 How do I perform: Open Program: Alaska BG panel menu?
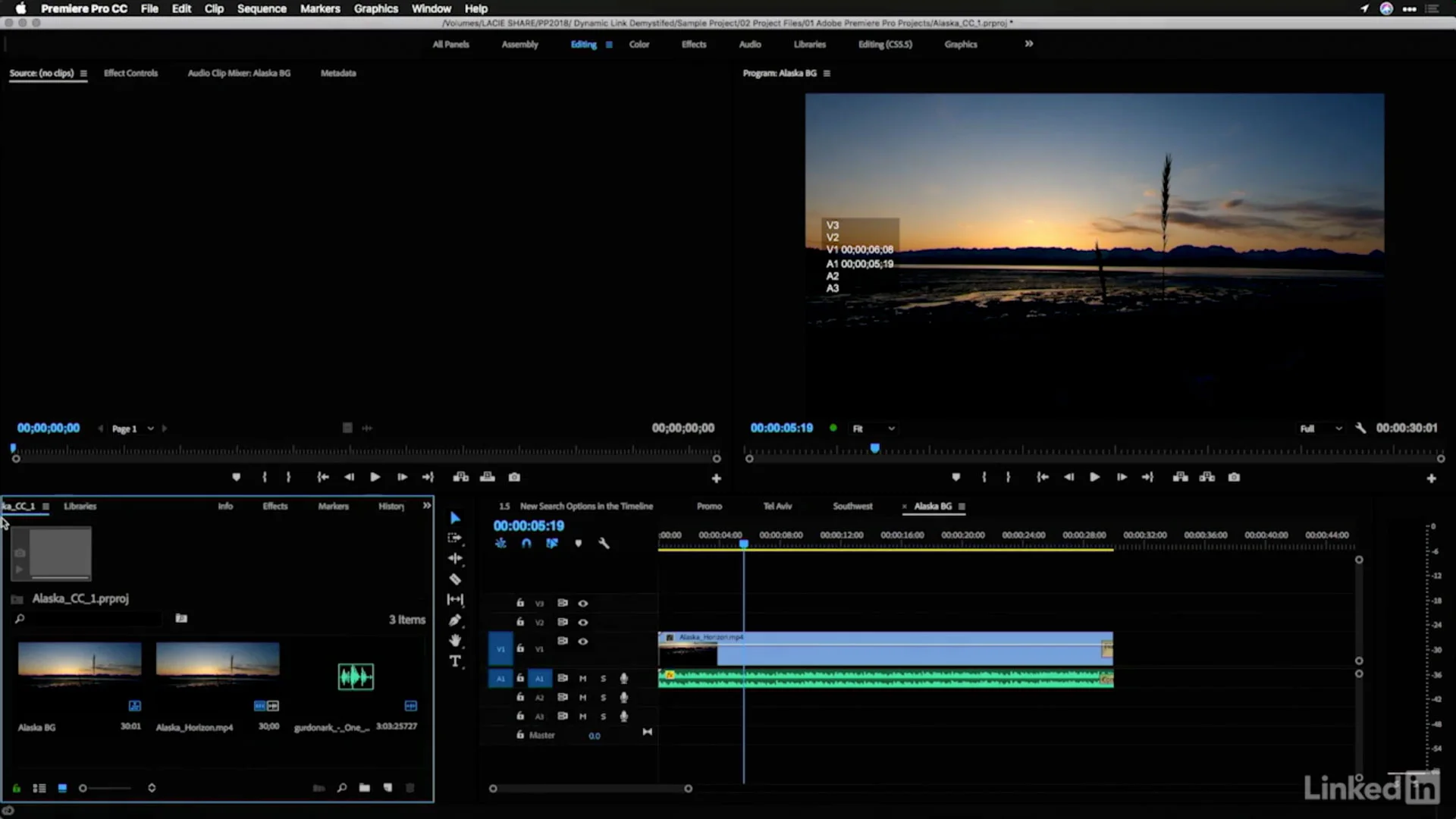(x=827, y=74)
